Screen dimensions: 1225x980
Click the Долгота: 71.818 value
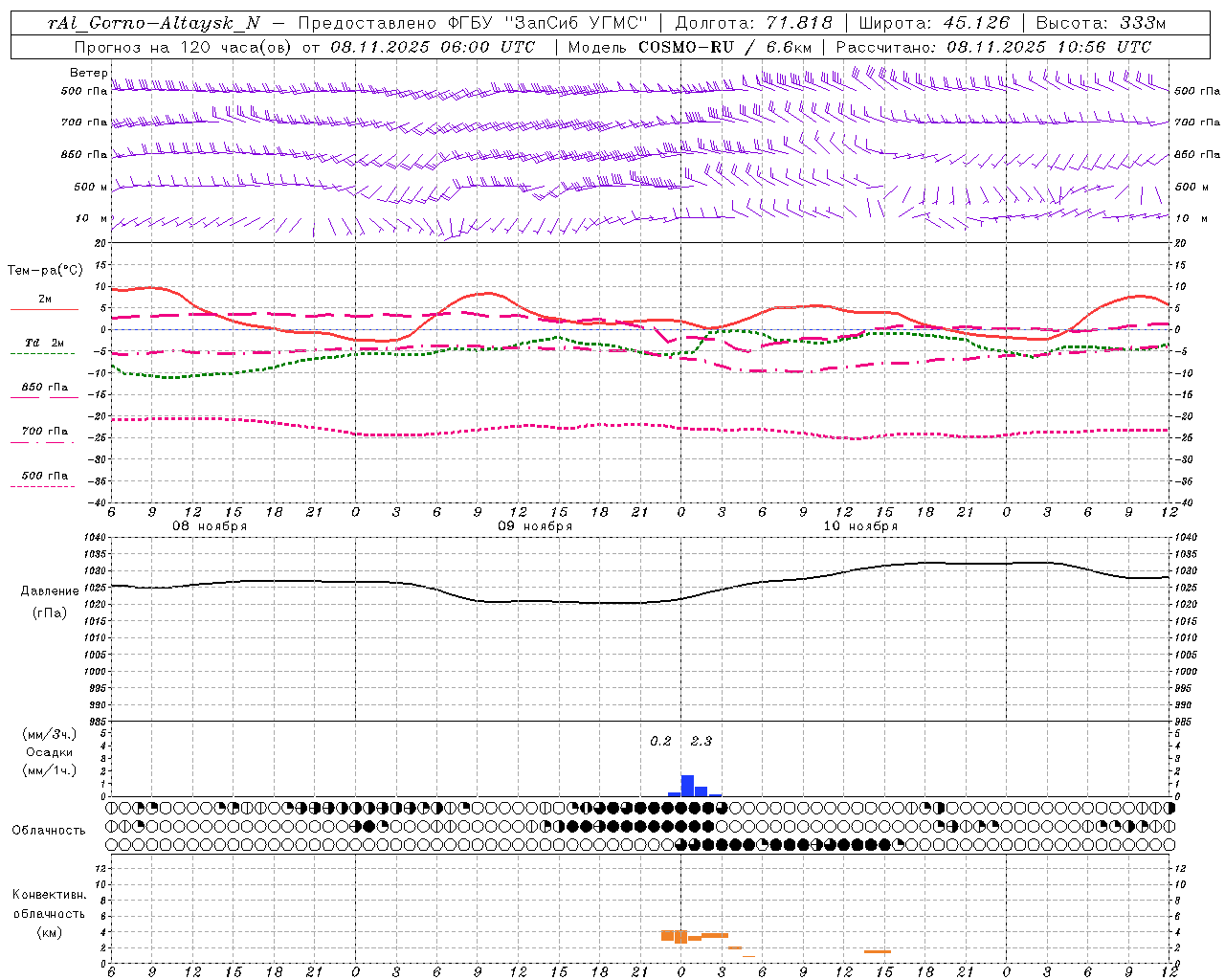(x=754, y=23)
